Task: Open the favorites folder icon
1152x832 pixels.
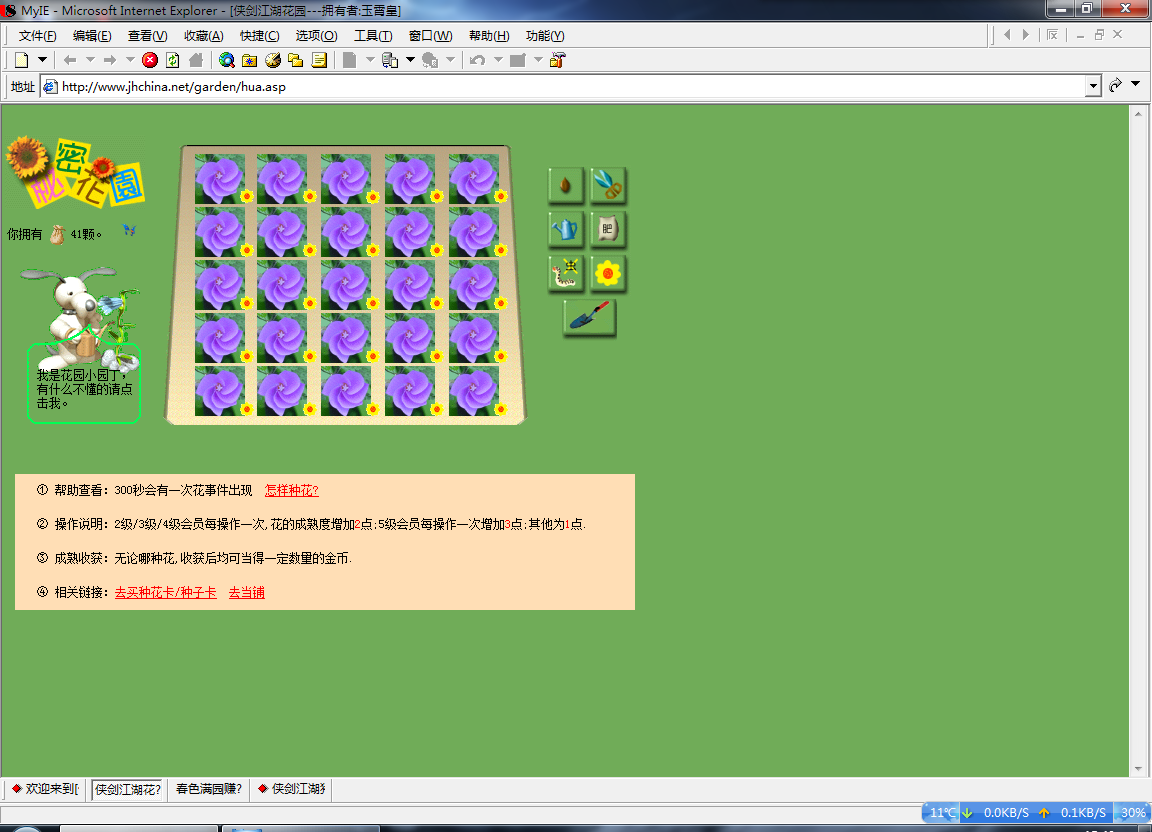Action: [250, 60]
